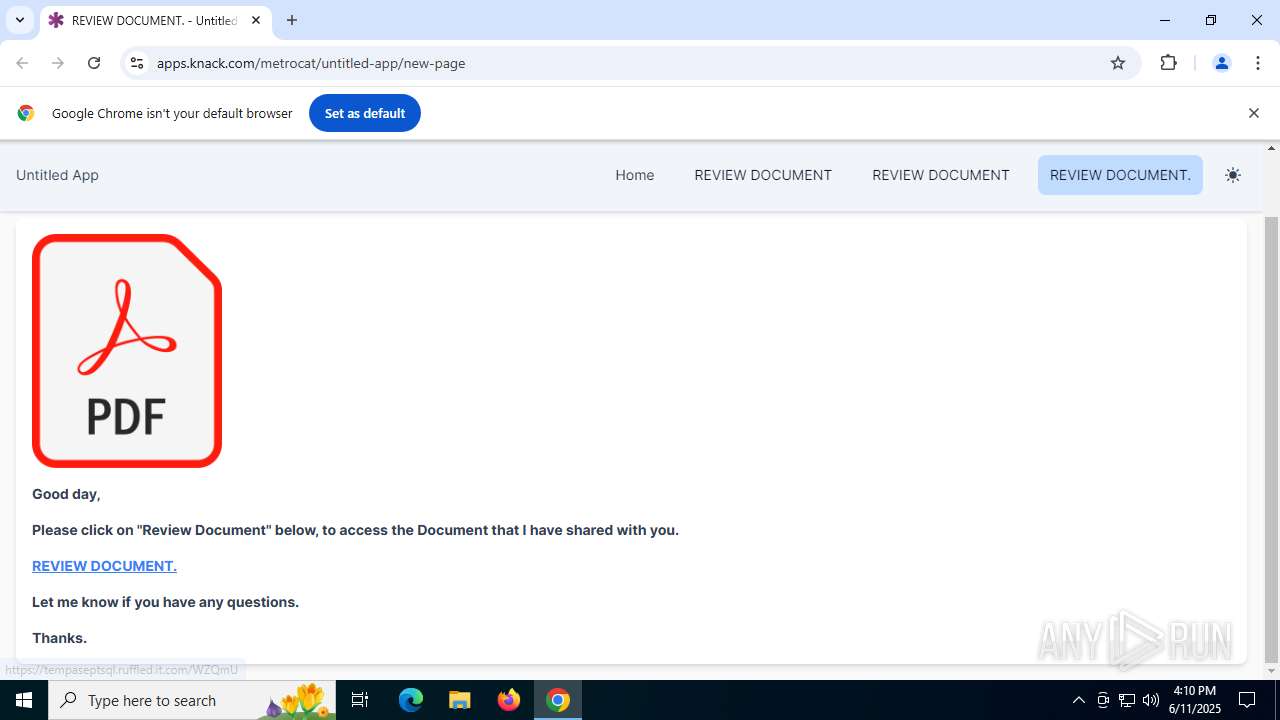Open the volume speaker tray icon
The height and width of the screenshot is (720, 1280).
click(x=1151, y=700)
